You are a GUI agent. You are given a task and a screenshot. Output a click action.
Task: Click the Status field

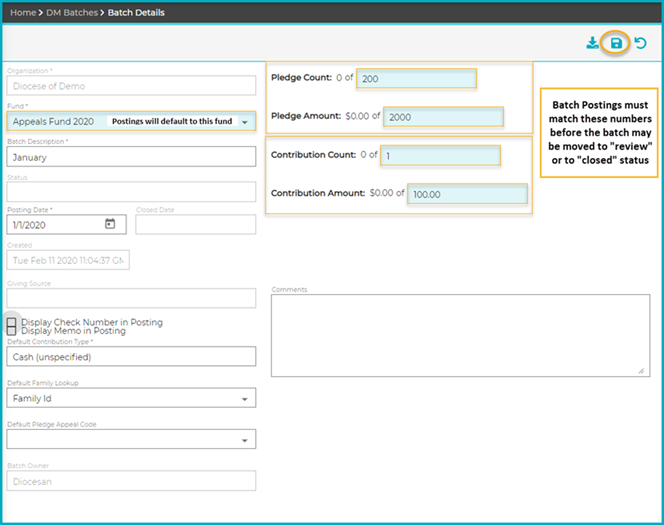point(131,192)
